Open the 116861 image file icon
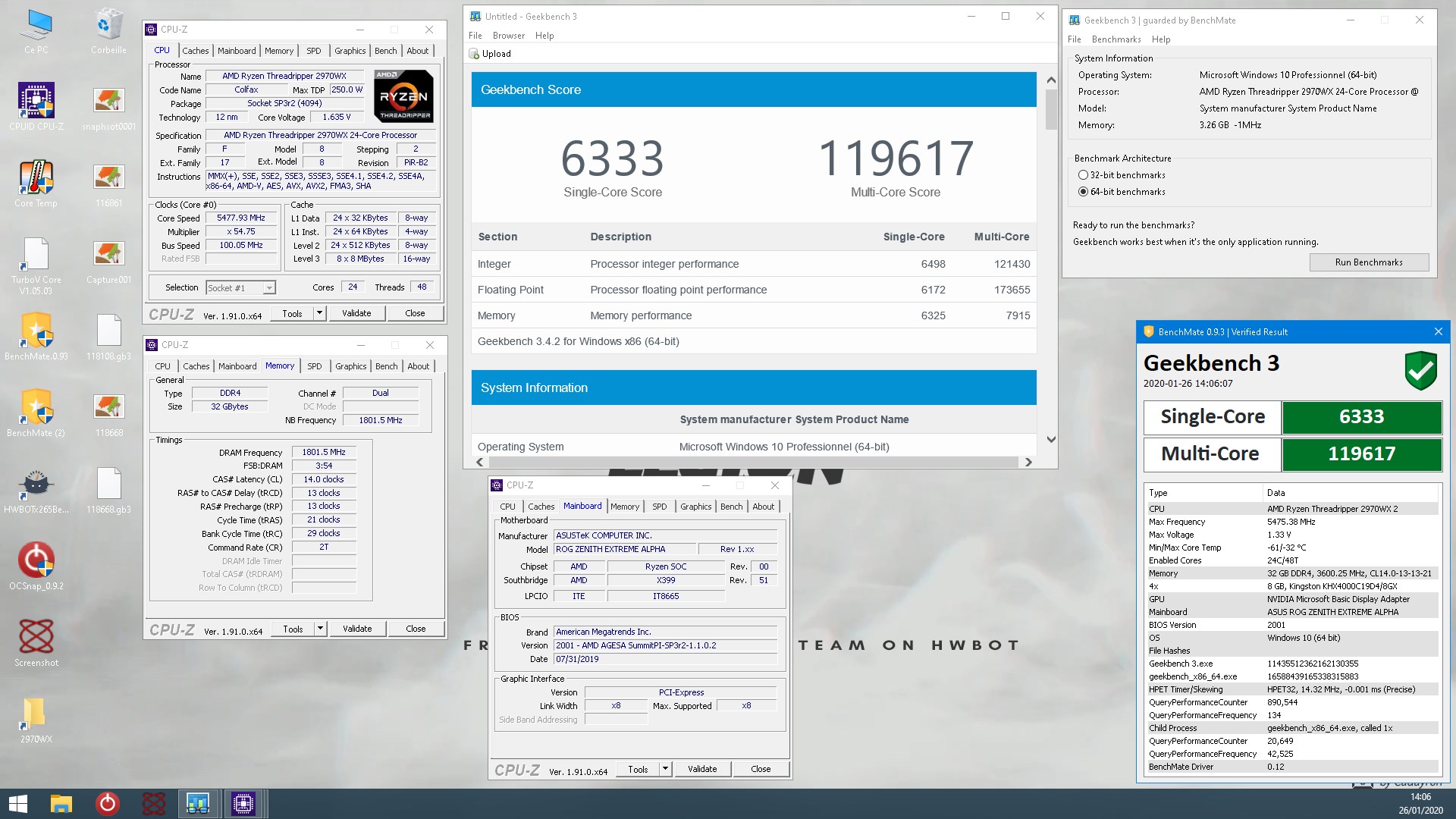The image size is (1456, 819). pyautogui.click(x=108, y=184)
